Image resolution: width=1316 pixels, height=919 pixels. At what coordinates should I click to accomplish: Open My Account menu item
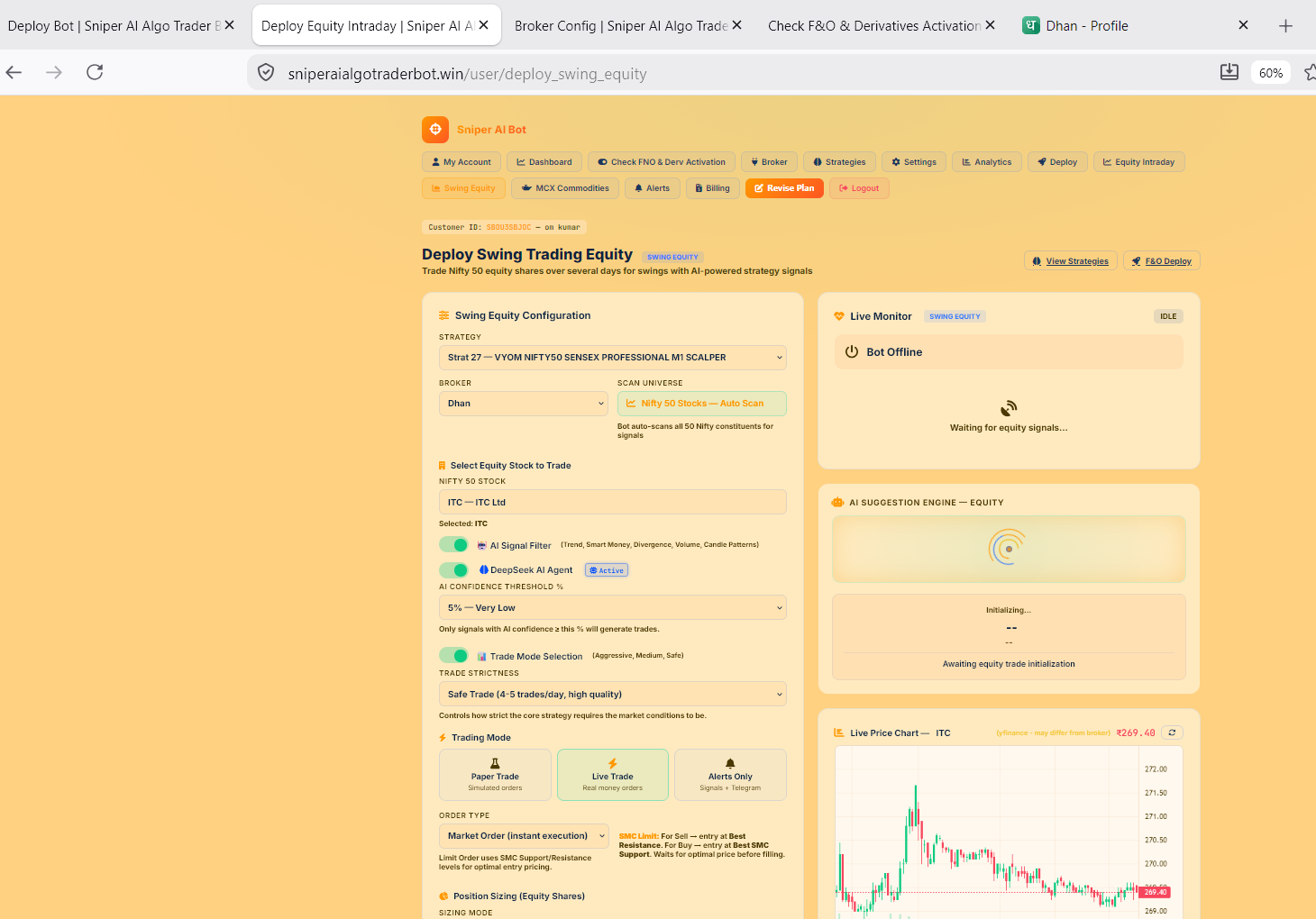tap(462, 162)
